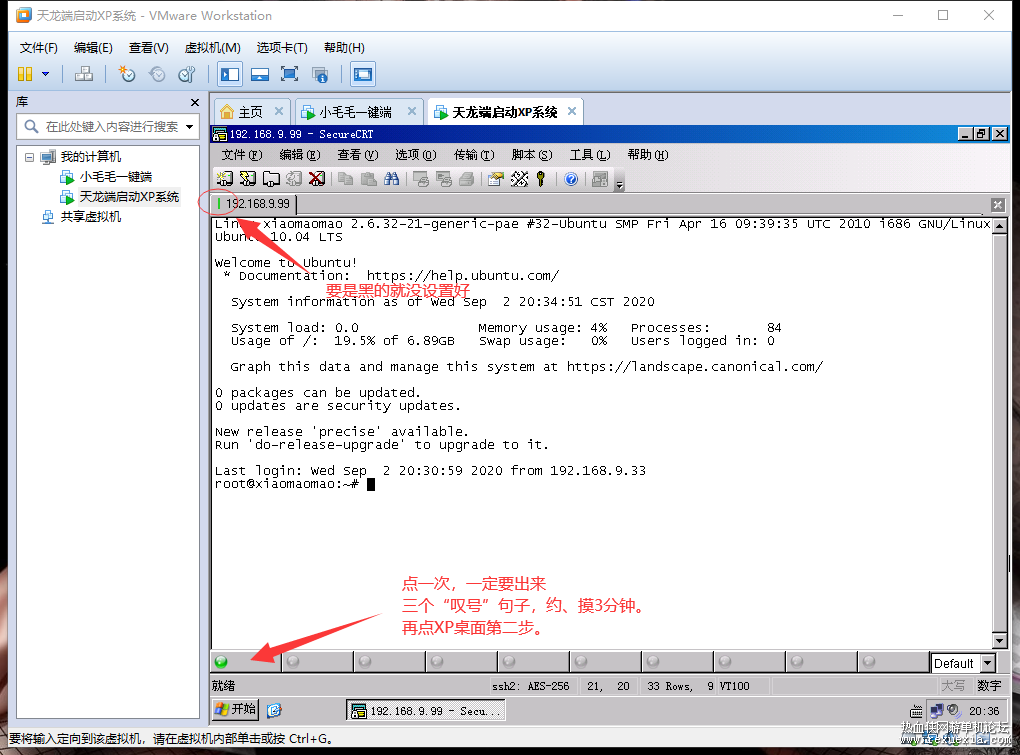Switch to the 主页 tab
Image resolution: width=1020 pixels, height=755 pixels.
250,112
